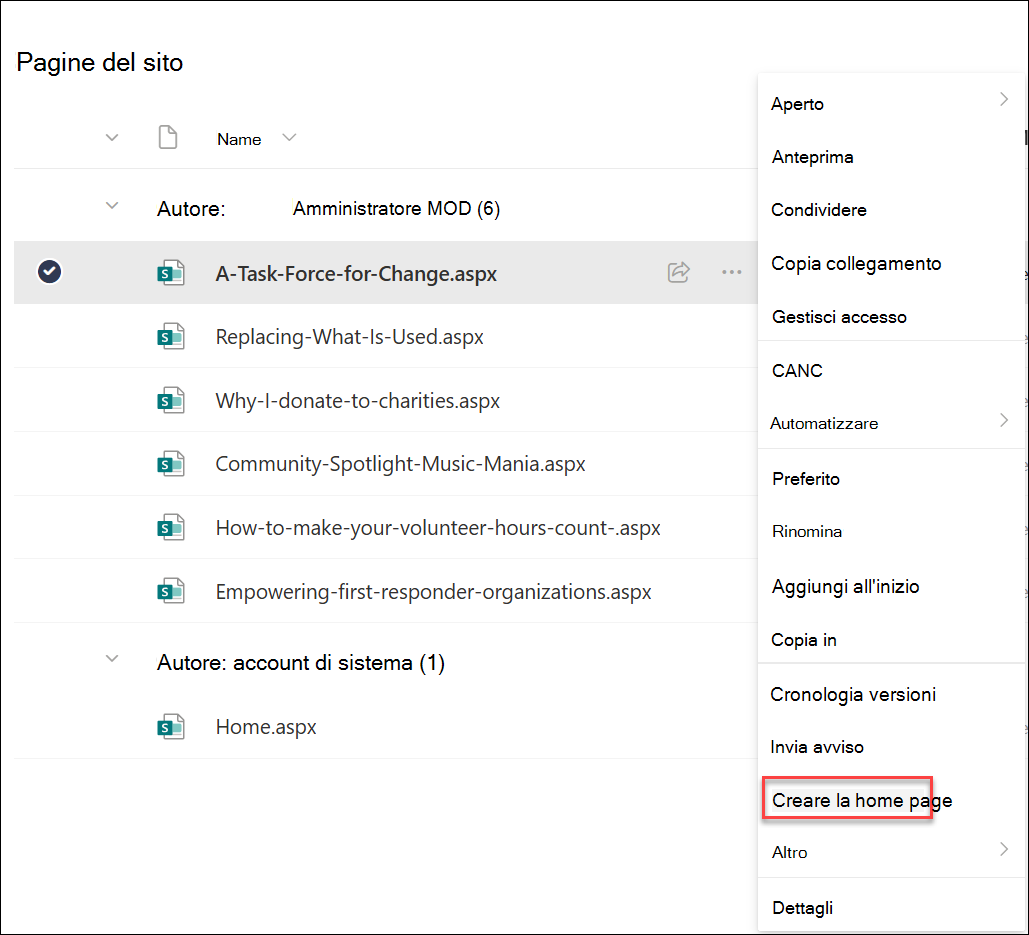Click the page icon of Community-Spotlight-Music-Mania.aspx
The image size is (1029, 935).
point(171,464)
